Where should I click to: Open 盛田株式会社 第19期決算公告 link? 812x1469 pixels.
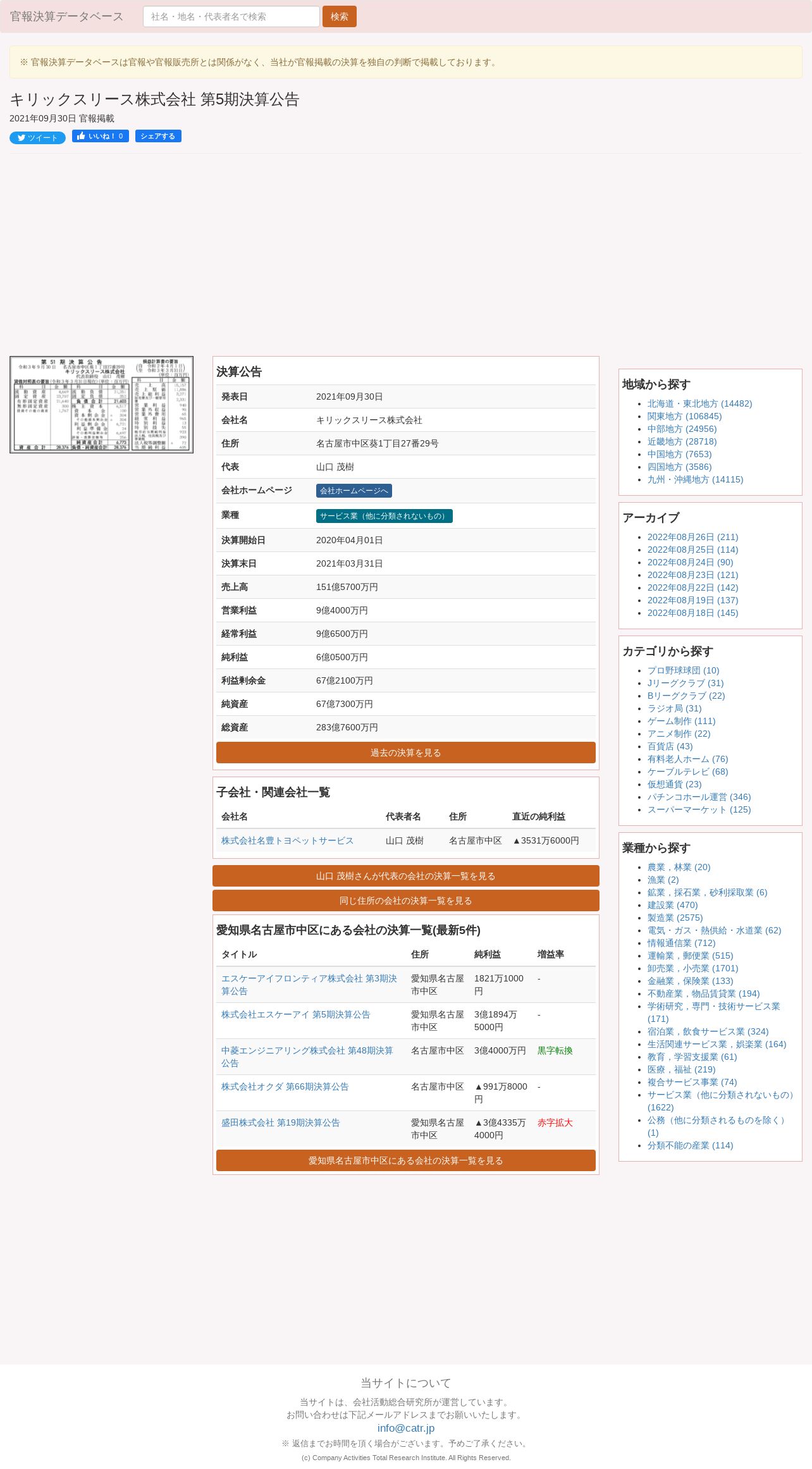281,1122
